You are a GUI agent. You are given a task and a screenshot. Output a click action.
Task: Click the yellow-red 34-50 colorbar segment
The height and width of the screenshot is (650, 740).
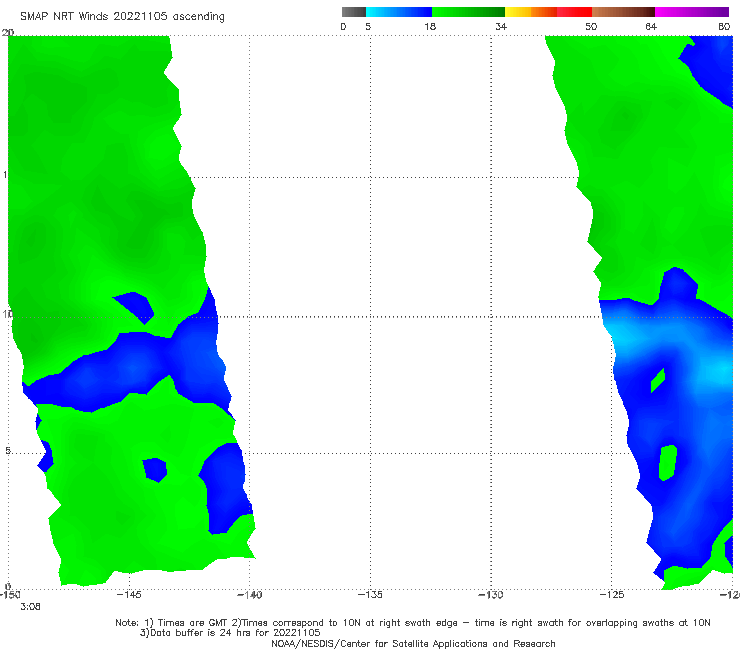(548, 12)
